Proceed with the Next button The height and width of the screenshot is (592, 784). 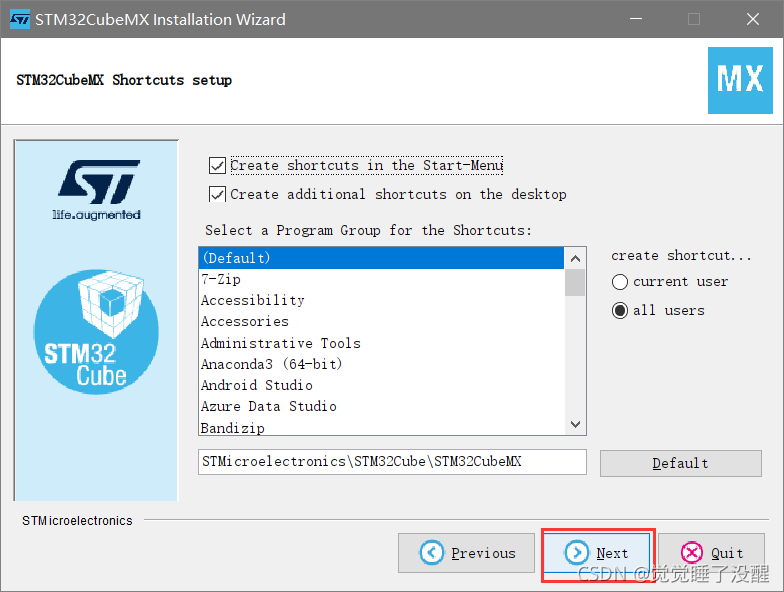click(596, 553)
